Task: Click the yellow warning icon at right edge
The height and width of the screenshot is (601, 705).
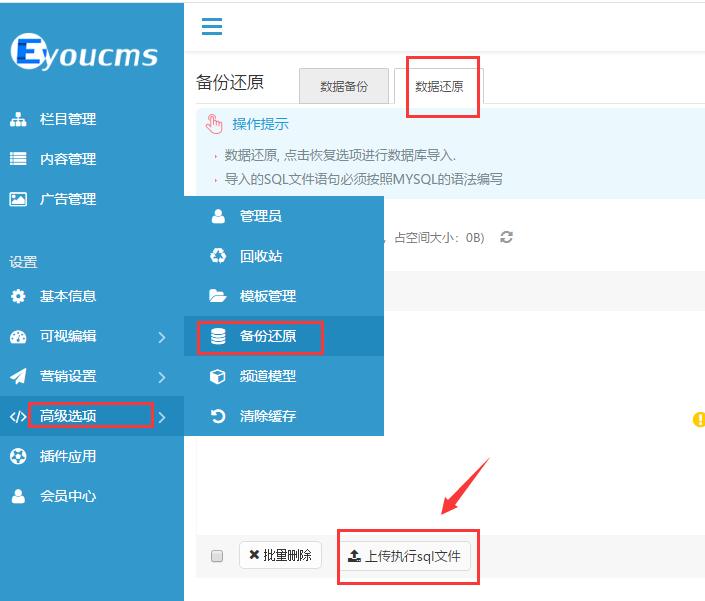Action: [699, 419]
